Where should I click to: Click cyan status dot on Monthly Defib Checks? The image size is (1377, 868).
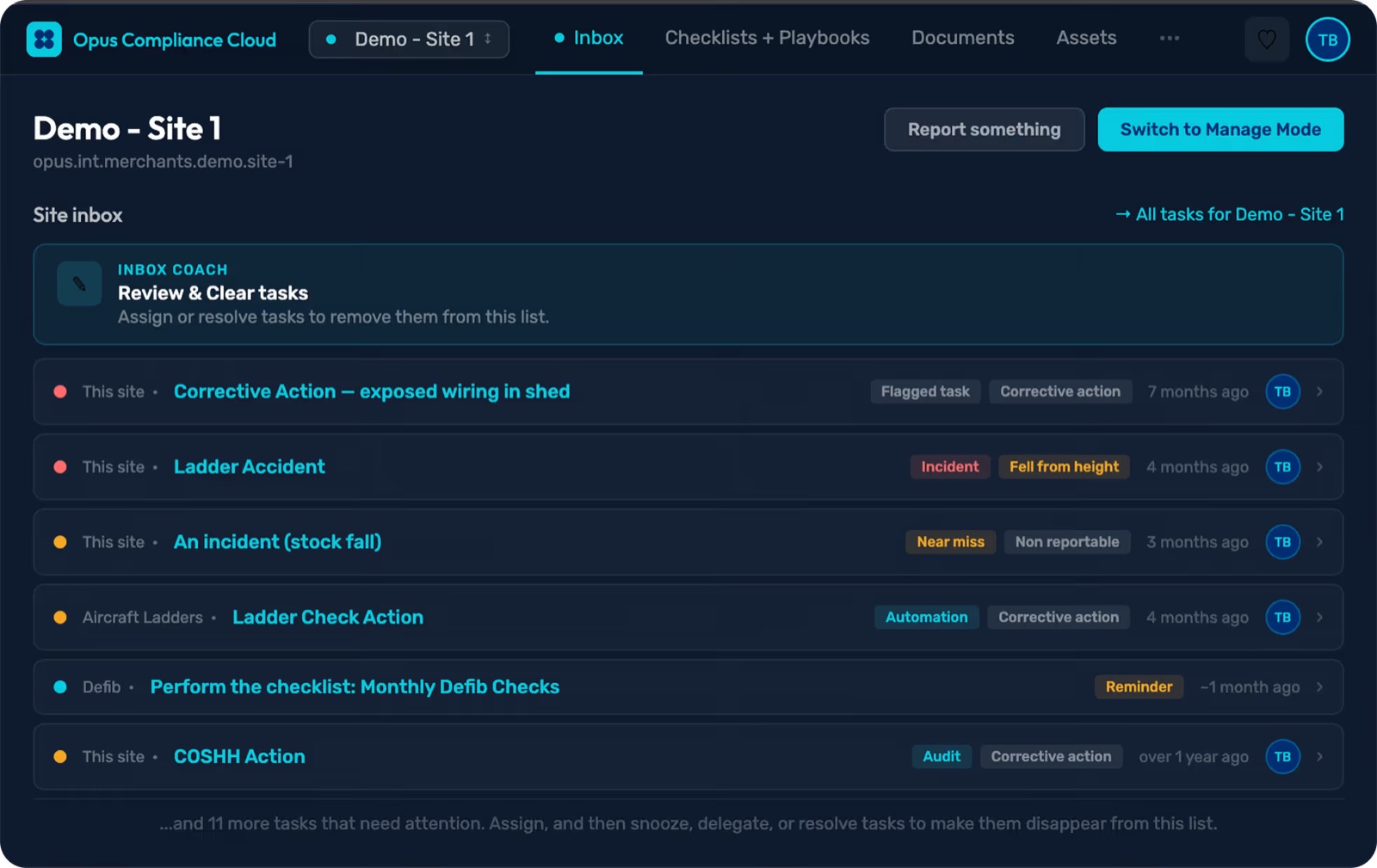point(60,686)
